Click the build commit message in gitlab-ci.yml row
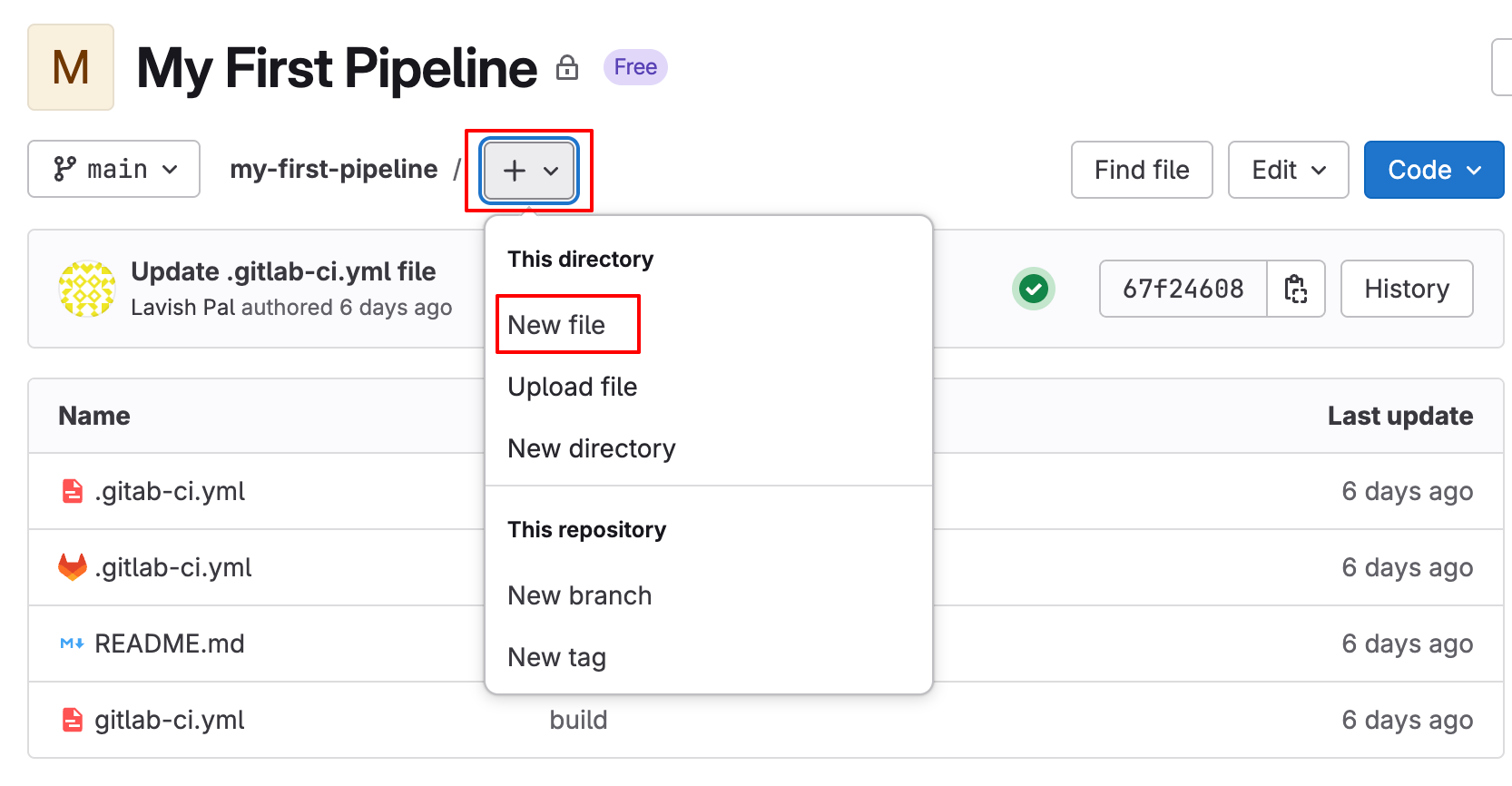Image resolution: width=1512 pixels, height=786 pixels. pos(579,720)
